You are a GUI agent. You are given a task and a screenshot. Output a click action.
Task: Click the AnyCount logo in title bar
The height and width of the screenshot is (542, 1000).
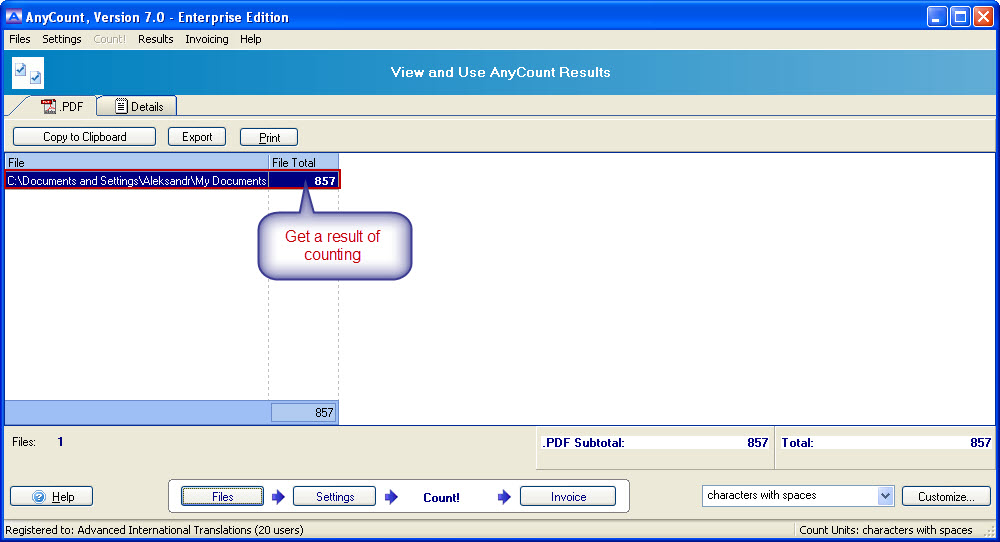13,17
